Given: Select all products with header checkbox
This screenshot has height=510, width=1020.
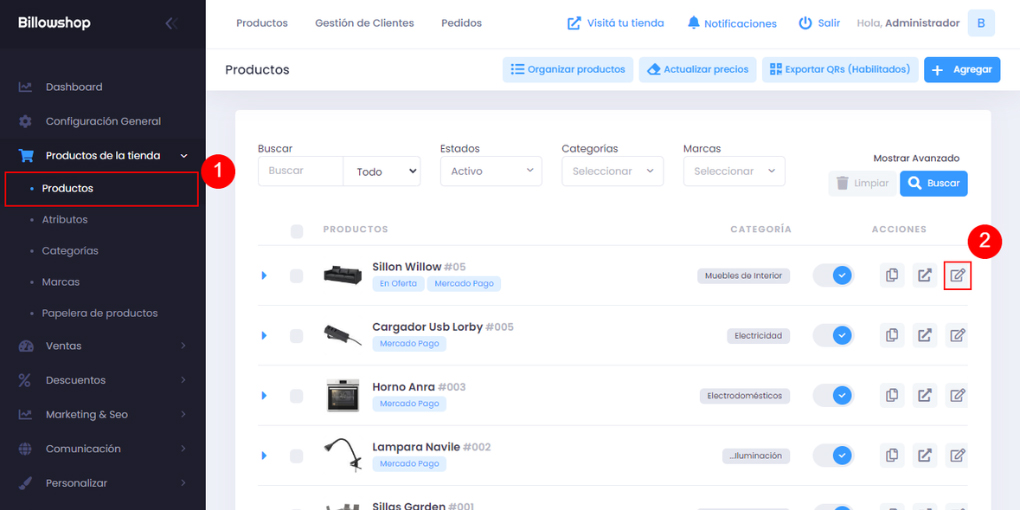Looking at the screenshot, I should click(x=296, y=231).
